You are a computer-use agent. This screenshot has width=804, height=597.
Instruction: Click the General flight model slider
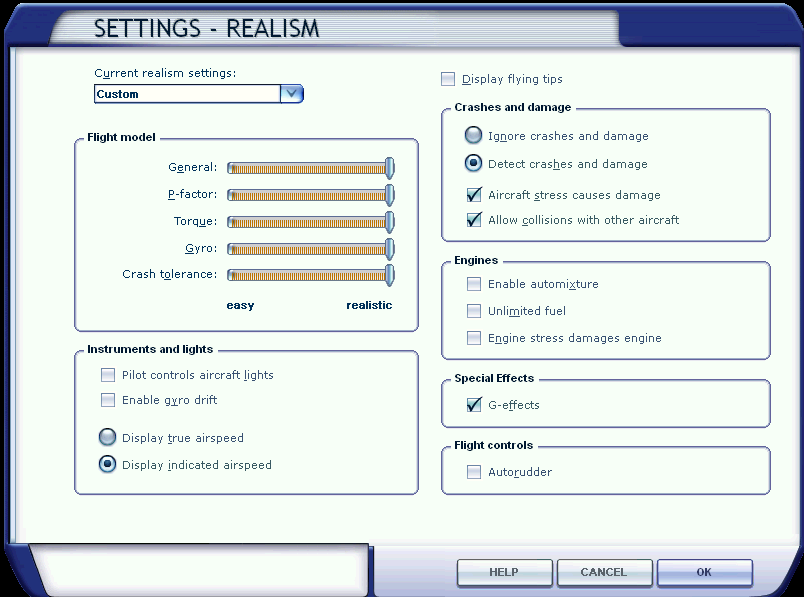(310, 168)
